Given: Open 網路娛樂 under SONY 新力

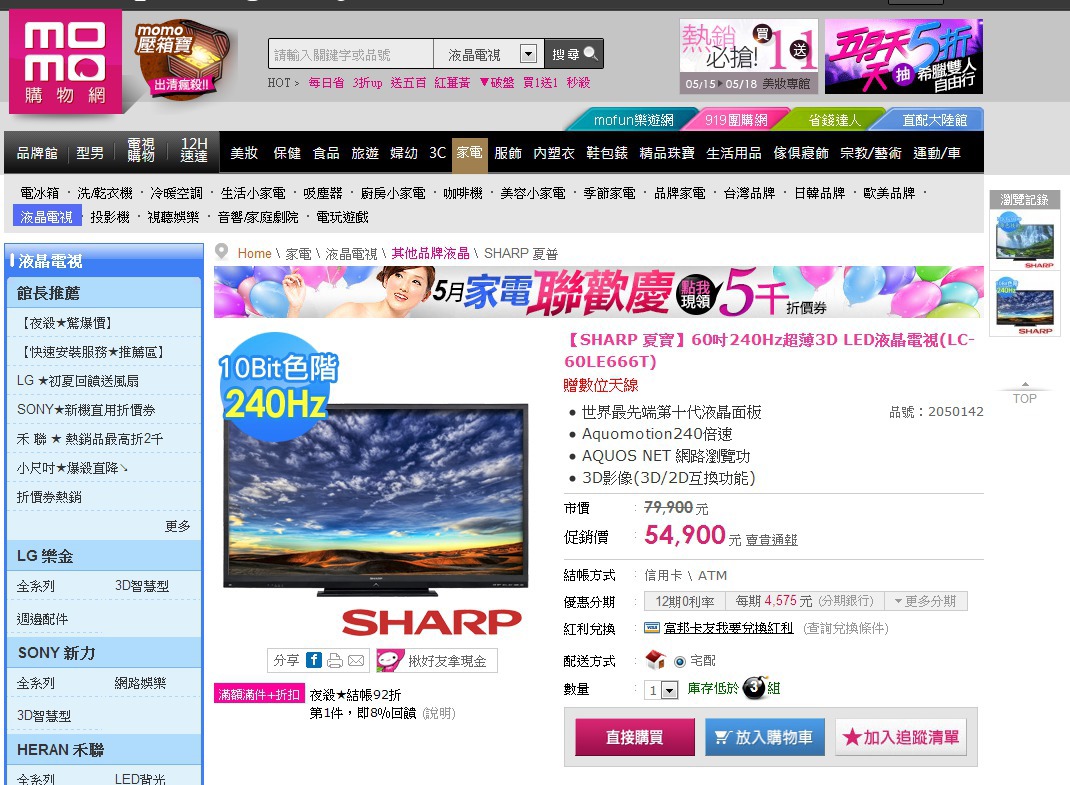Looking at the screenshot, I should tap(141, 683).
